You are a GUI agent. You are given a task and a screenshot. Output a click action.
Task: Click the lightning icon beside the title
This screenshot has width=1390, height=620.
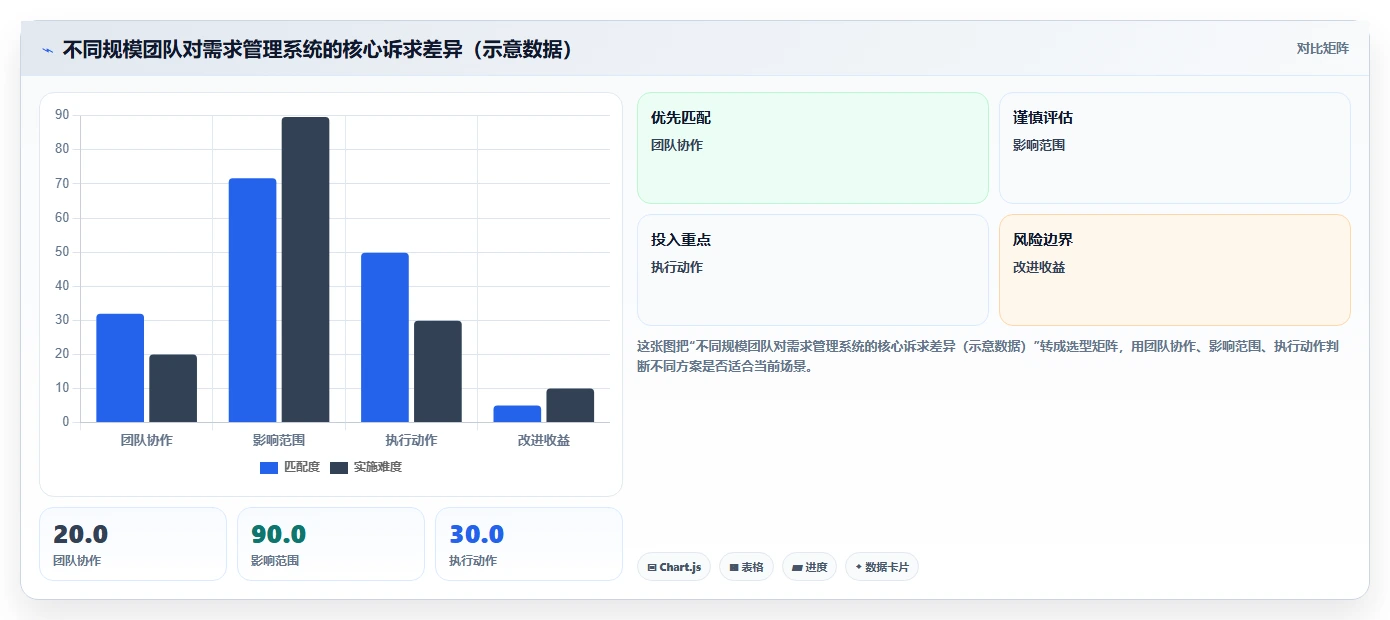click(47, 50)
